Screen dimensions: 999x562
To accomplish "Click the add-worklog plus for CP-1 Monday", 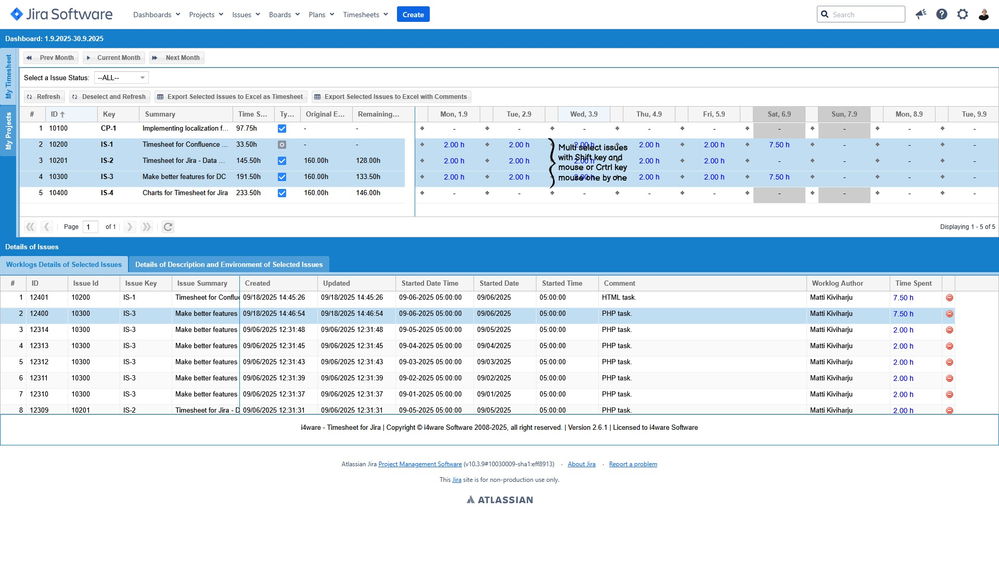I will 422,129.
